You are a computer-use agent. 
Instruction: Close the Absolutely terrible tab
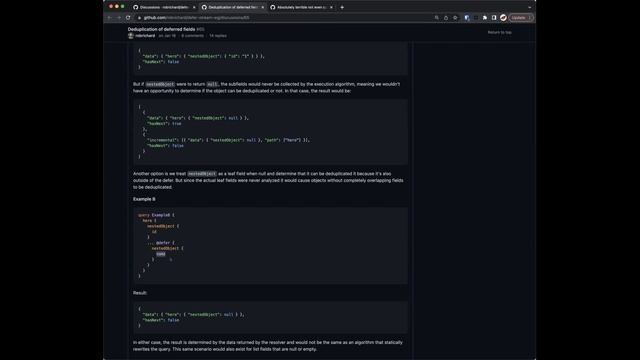pos(331,7)
